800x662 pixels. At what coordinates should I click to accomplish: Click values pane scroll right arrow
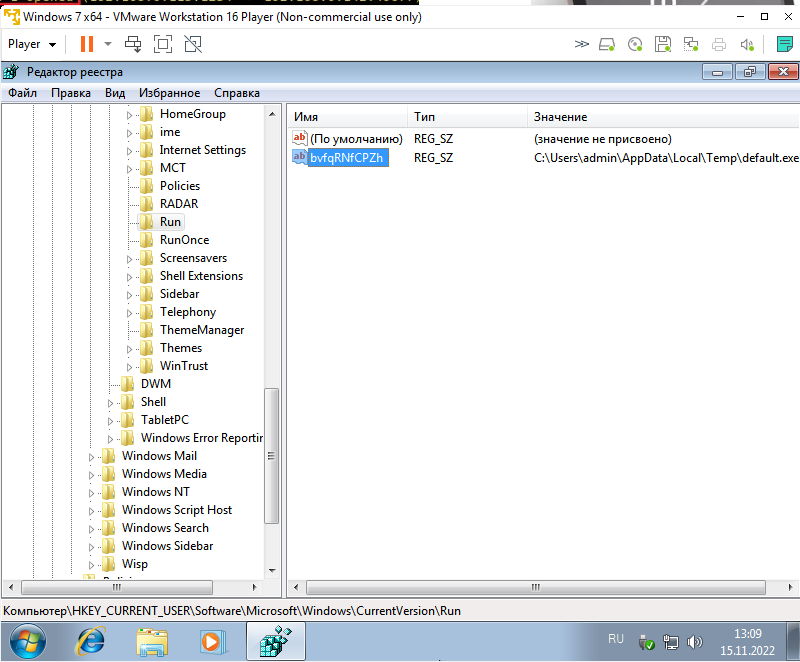pyautogui.click(x=790, y=588)
